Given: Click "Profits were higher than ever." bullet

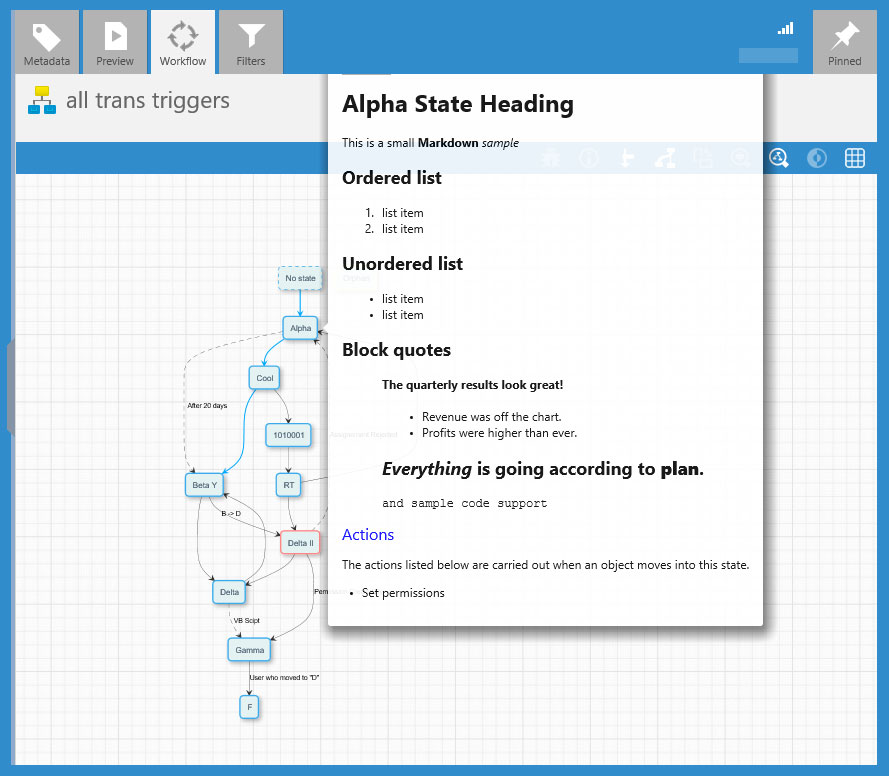Looking at the screenshot, I should [499, 433].
